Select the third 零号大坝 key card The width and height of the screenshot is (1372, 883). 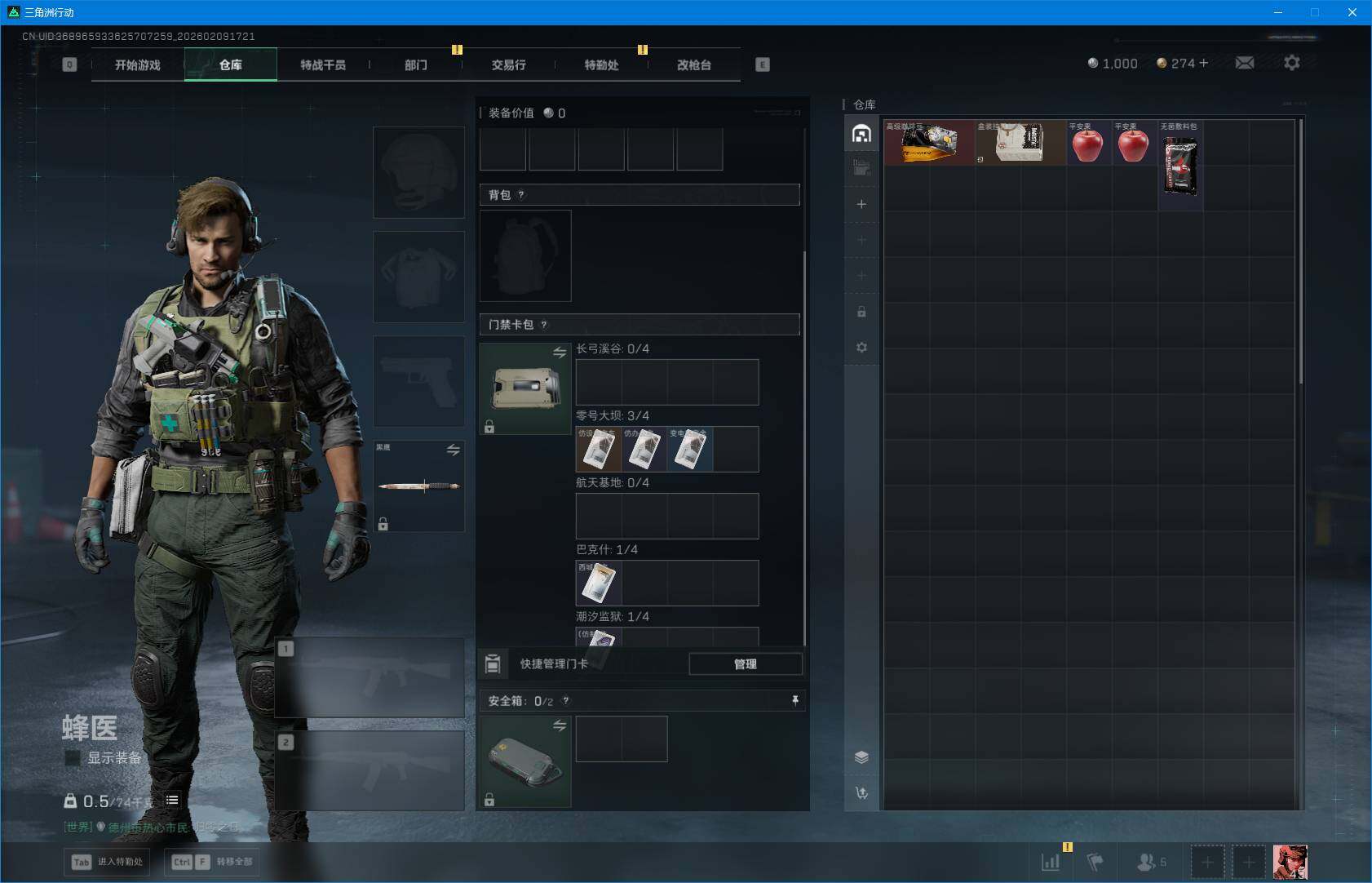click(690, 449)
